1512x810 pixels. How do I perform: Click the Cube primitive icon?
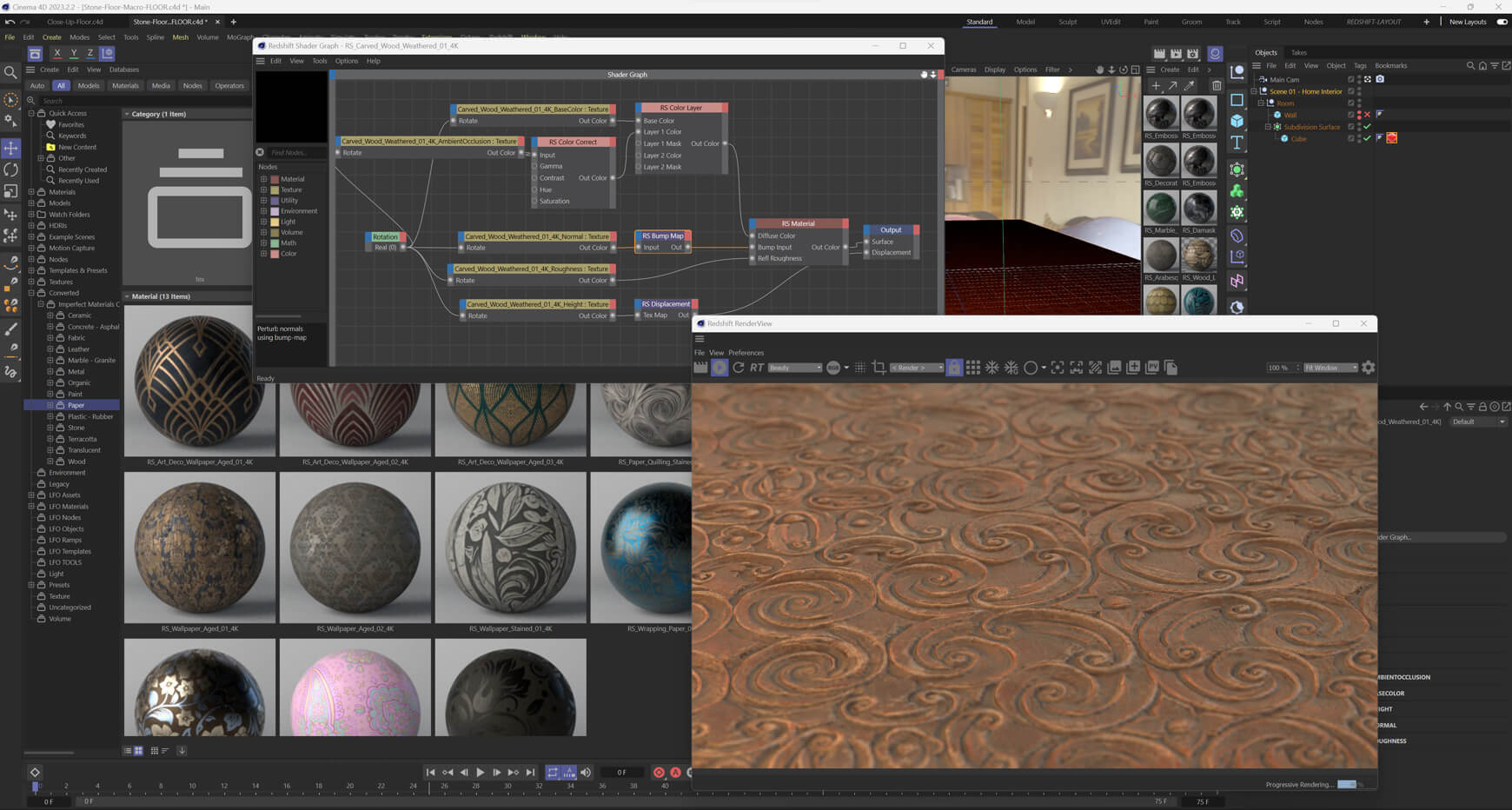(1237, 121)
